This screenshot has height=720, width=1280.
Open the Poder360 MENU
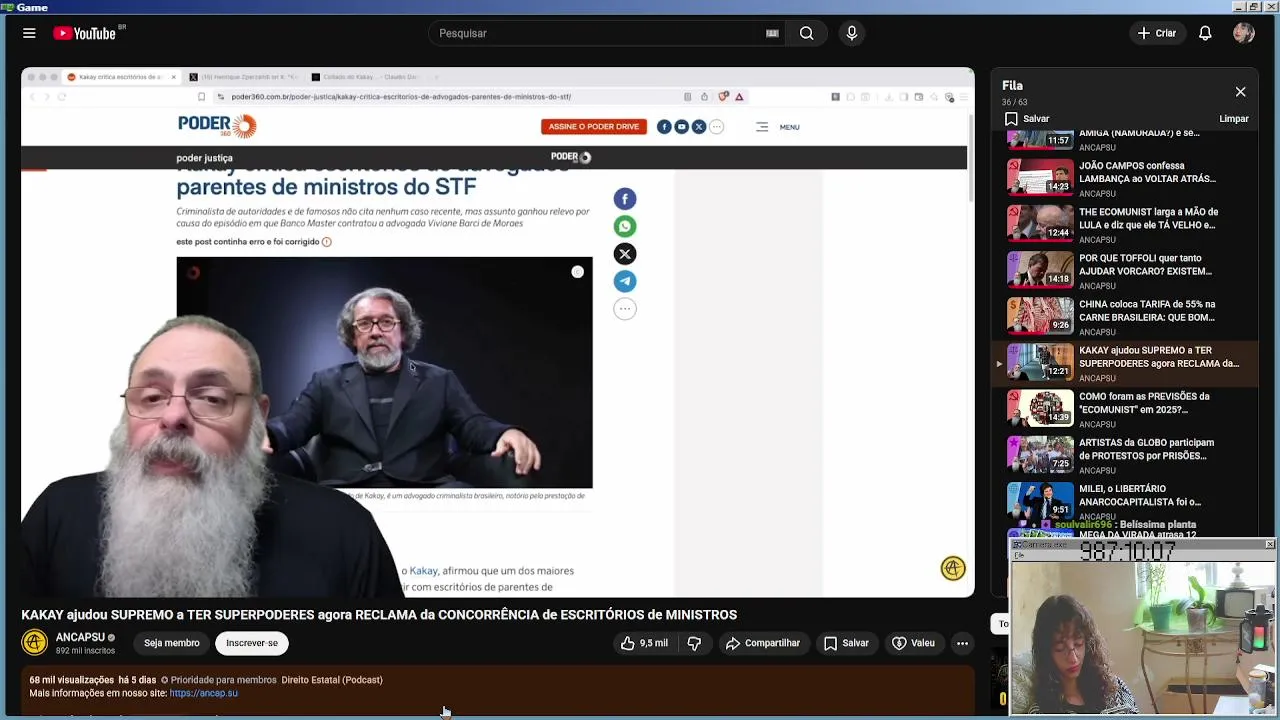[778, 127]
